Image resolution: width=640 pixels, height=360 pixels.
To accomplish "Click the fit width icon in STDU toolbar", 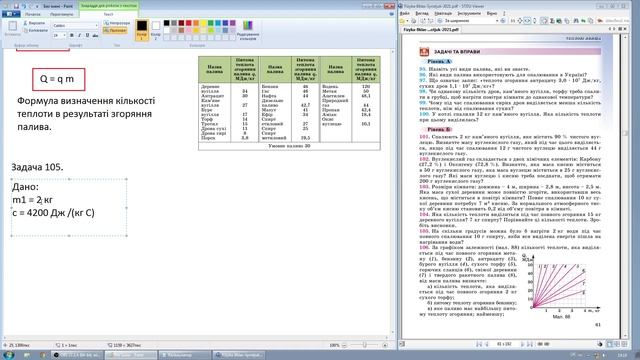I will [527, 21].
